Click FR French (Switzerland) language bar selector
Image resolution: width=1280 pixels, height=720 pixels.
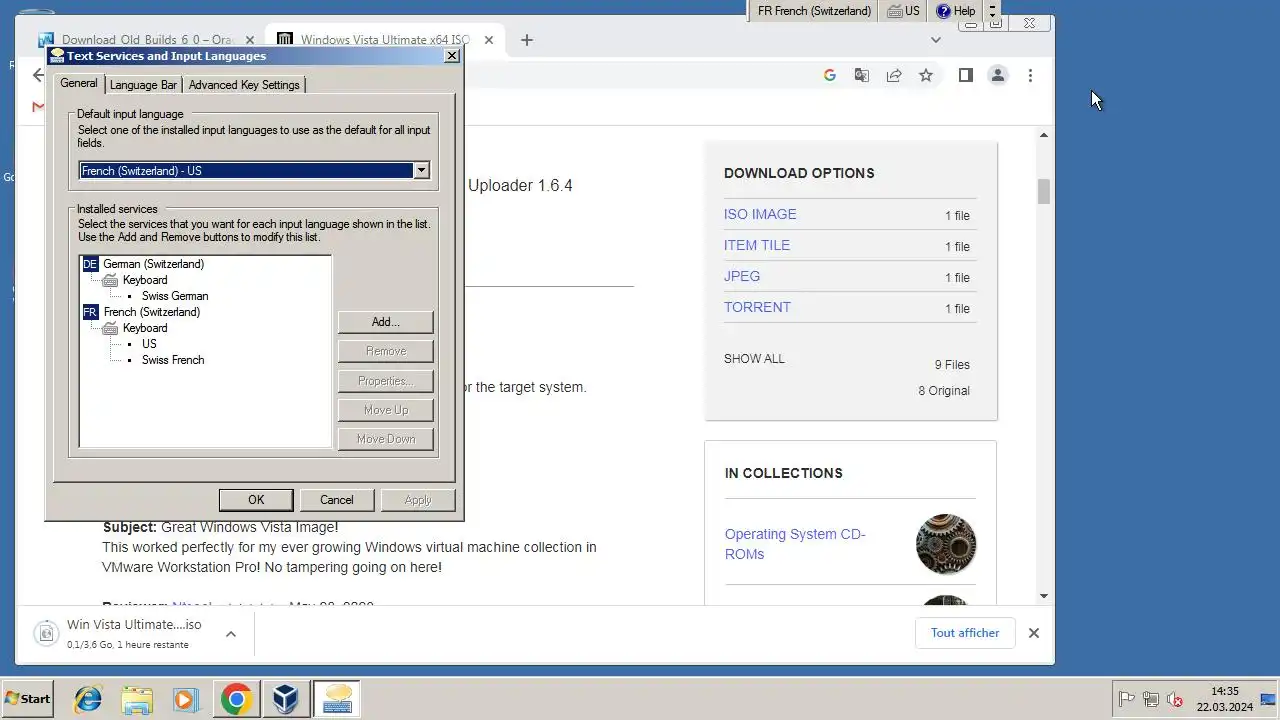pyautogui.click(x=814, y=11)
